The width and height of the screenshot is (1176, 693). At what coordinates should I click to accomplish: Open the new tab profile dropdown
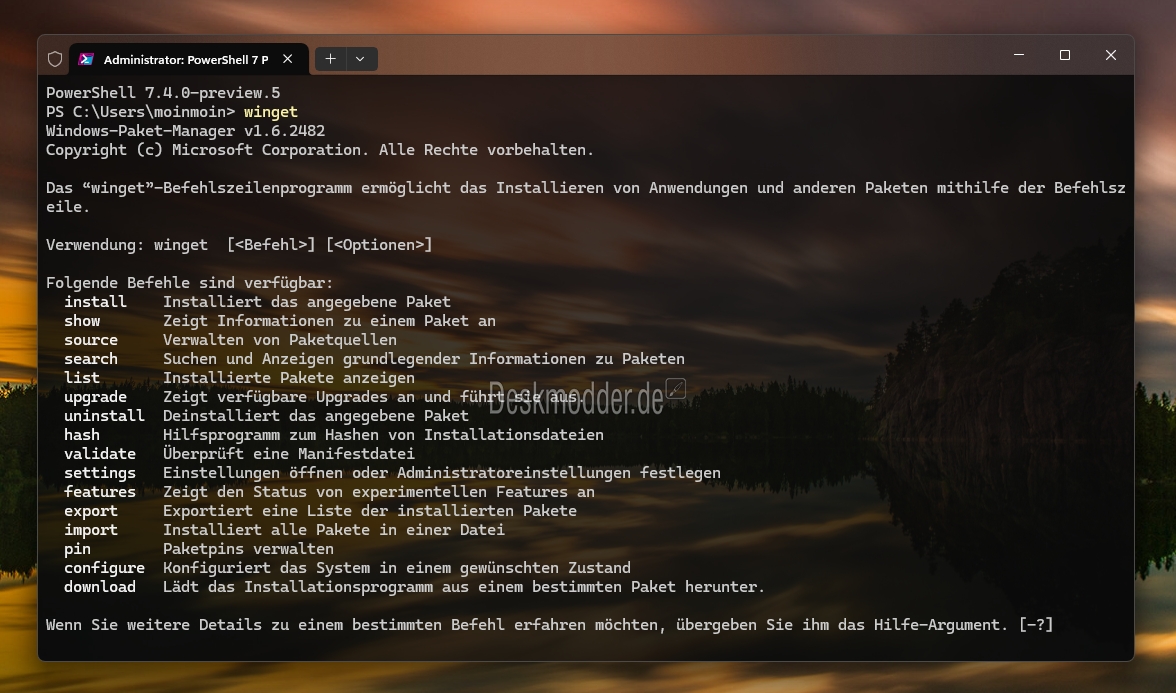point(361,58)
